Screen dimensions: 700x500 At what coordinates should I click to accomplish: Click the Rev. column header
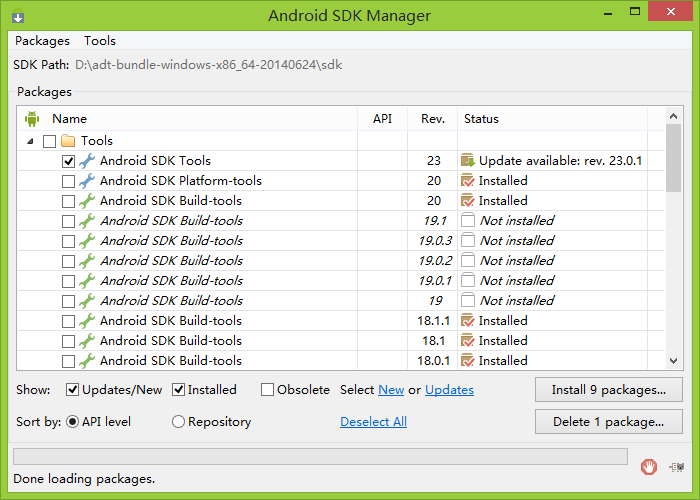[433, 119]
